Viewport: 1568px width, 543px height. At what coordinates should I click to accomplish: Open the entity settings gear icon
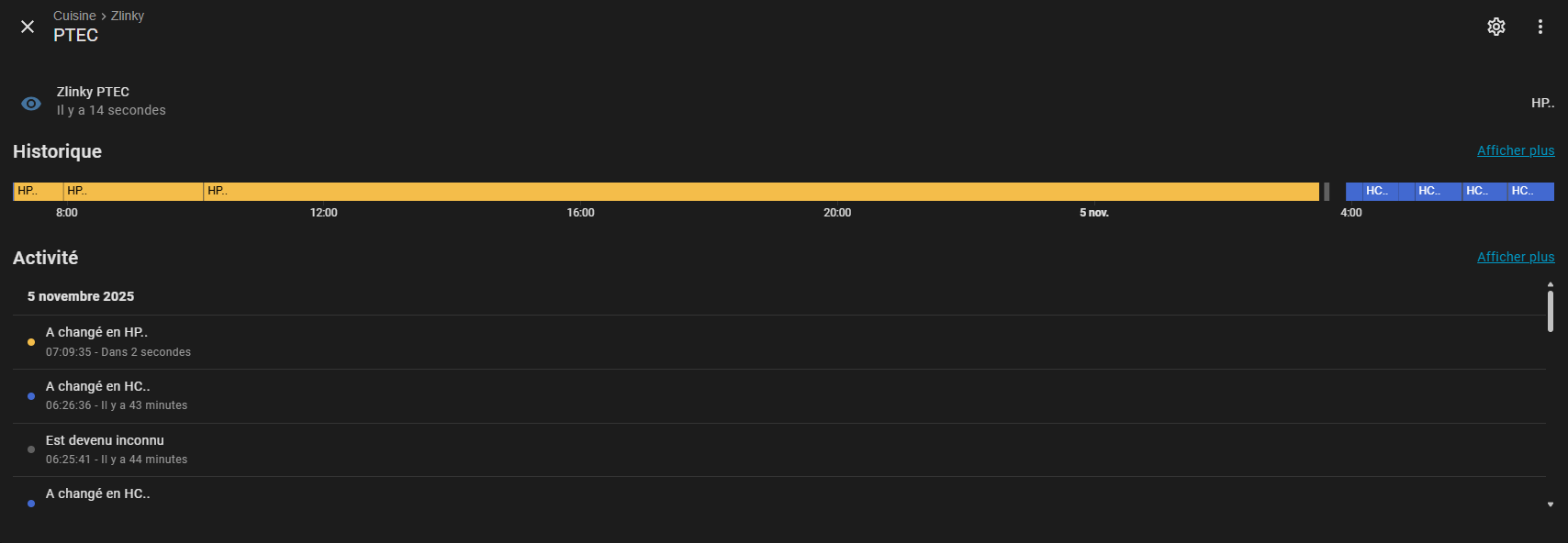(x=1496, y=27)
